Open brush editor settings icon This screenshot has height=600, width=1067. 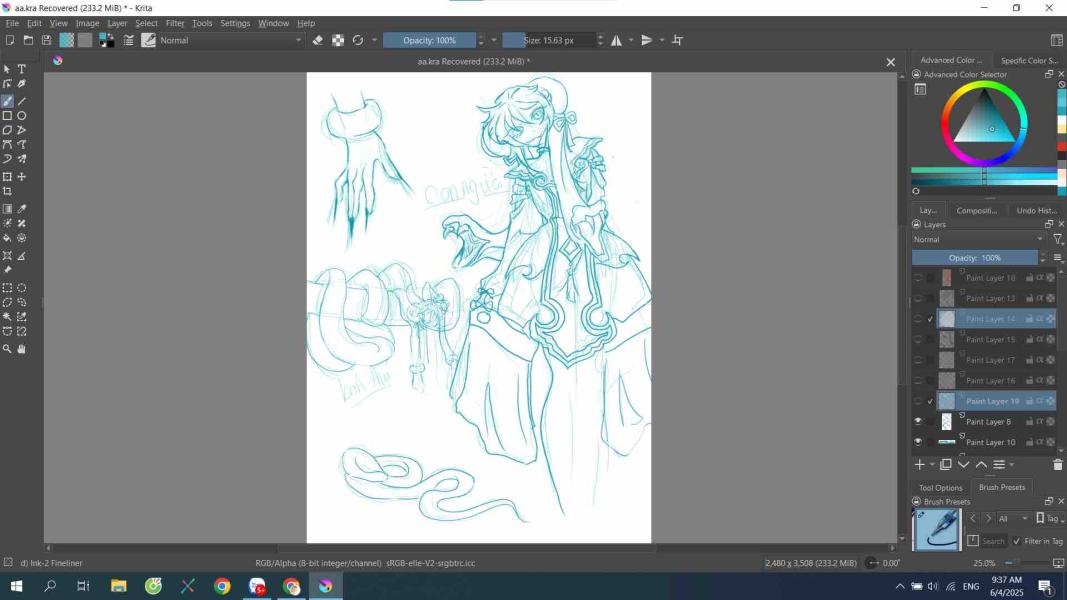pos(129,40)
